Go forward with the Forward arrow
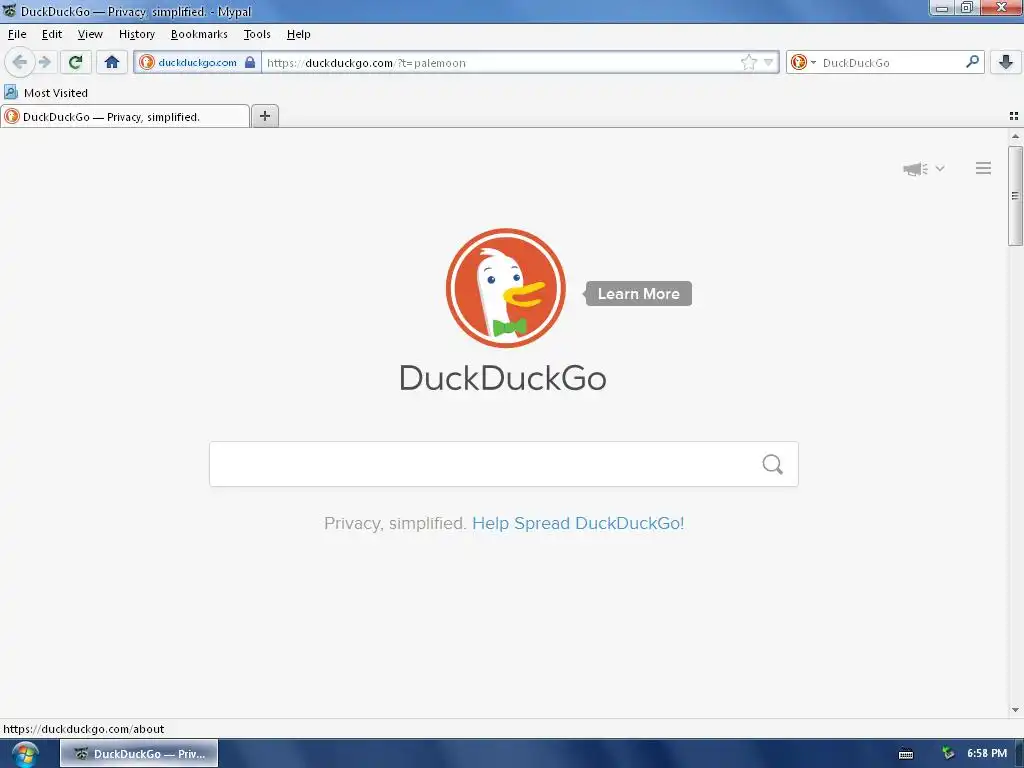This screenshot has width=1024, height=768. [44, 62]
